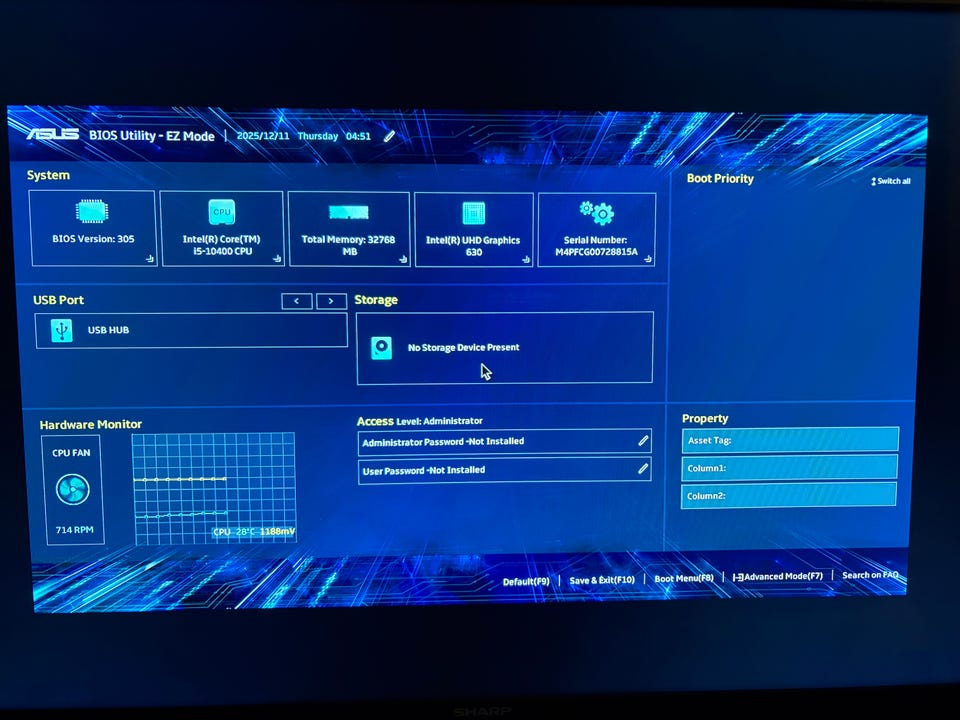Screen dimensions: 960x720
Task: Edit the User Password pencil icon
Action: click(x=642, y=469)
